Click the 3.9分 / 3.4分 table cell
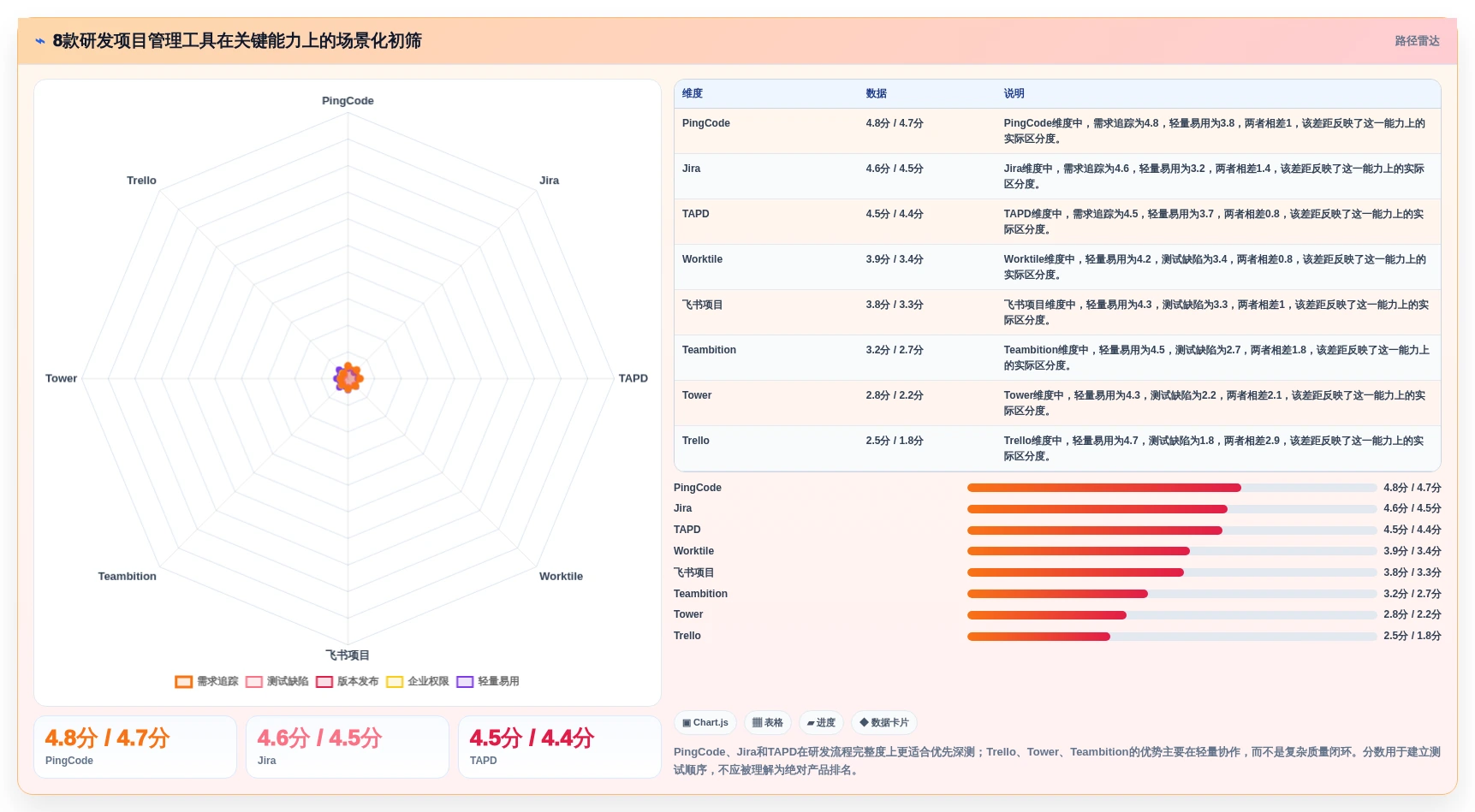 click(x=895, y=259)
